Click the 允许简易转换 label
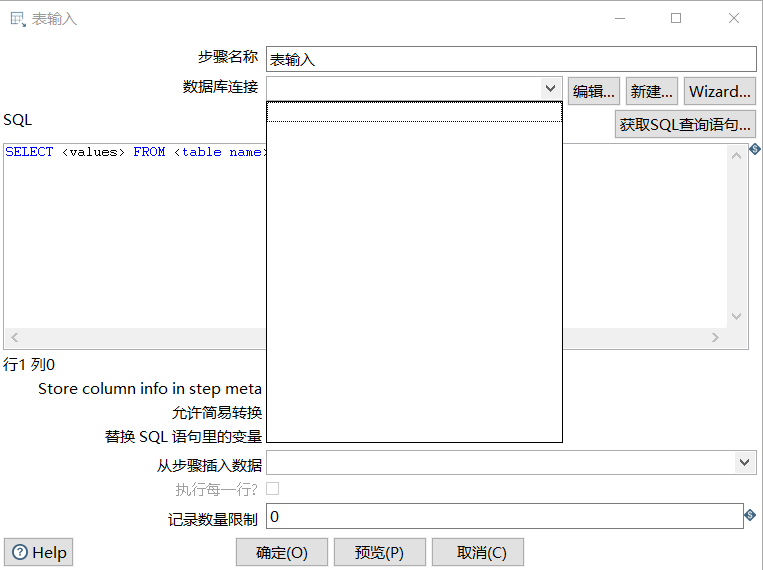Image resolution: width=763 pixels, height=570 pixels. 217,413
